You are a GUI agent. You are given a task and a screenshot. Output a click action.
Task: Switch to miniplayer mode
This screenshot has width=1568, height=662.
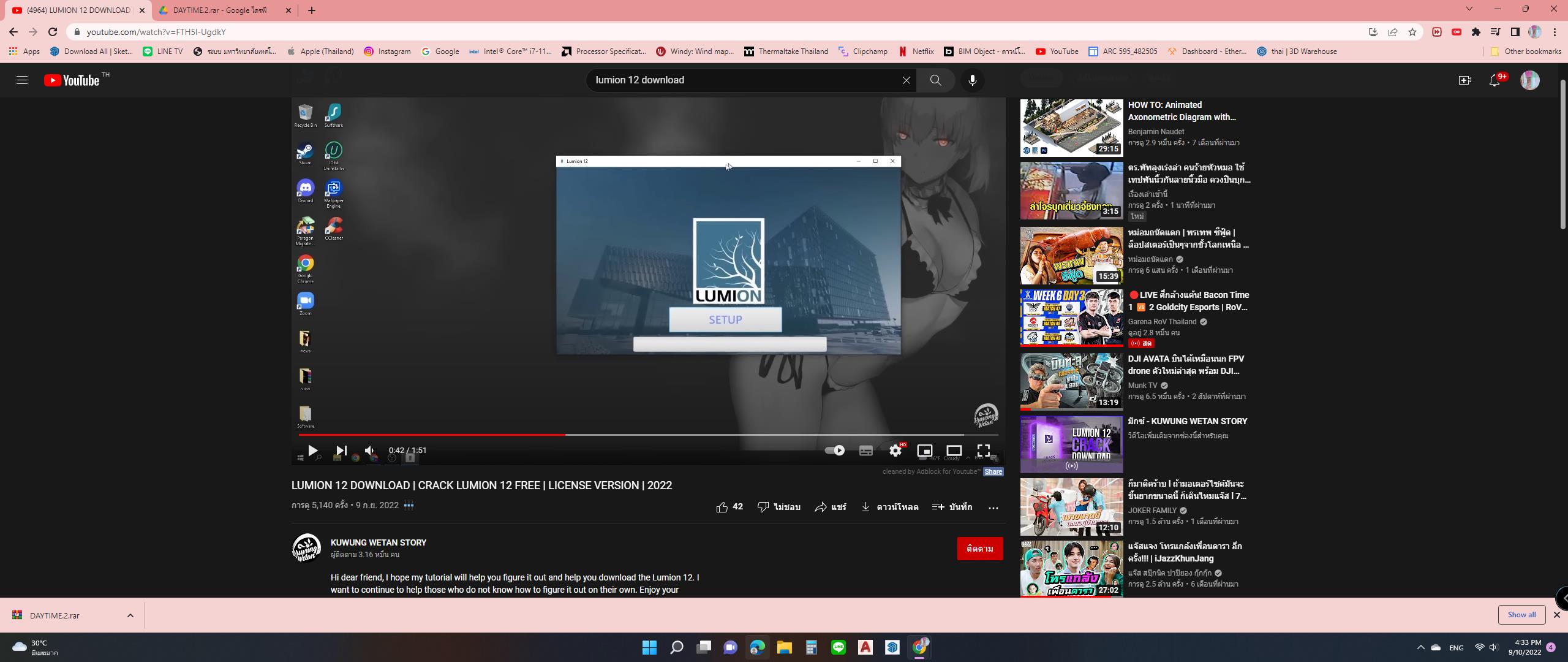pos(924,451)
